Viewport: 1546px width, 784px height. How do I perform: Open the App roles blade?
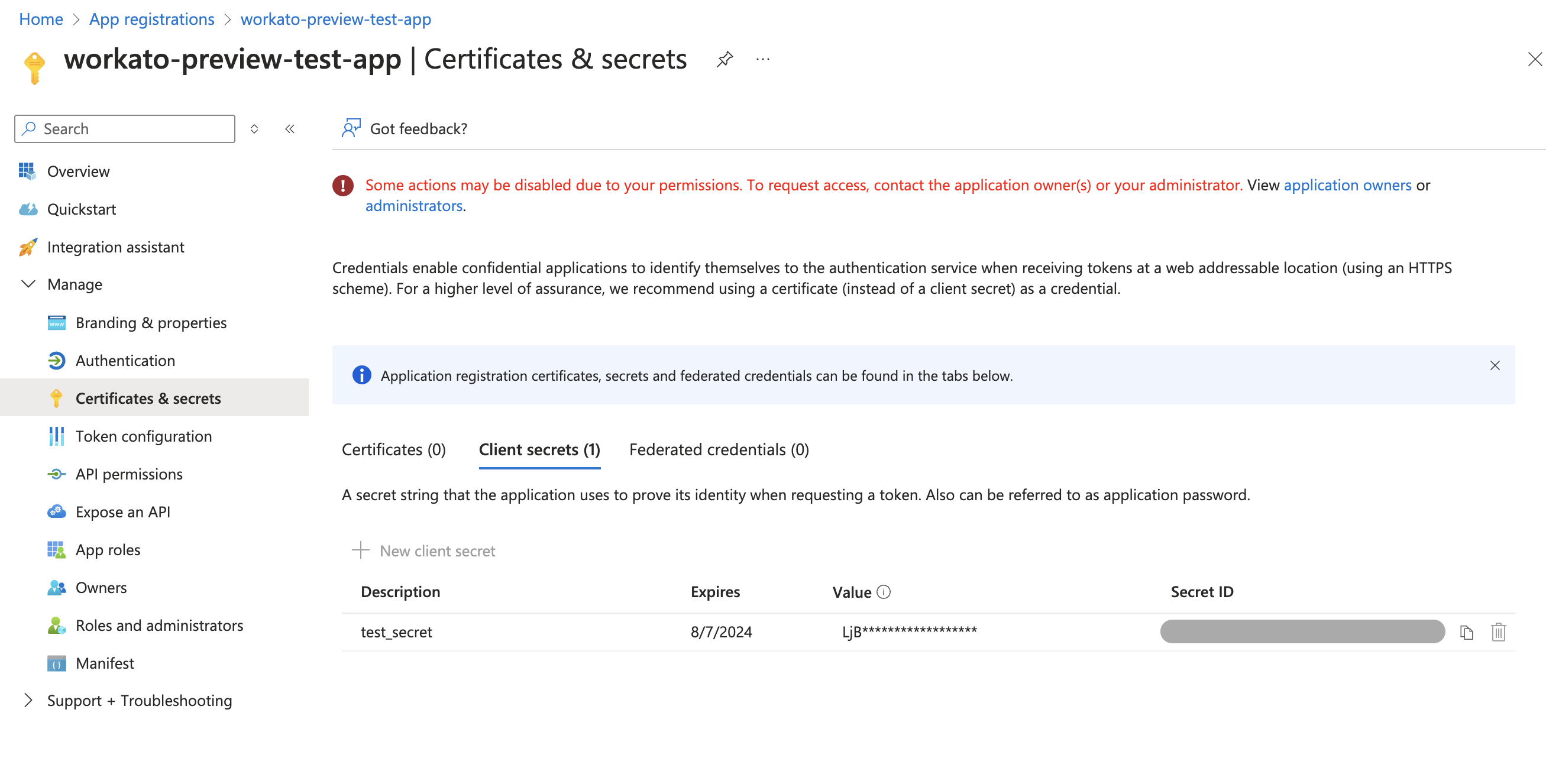[108, 549]
